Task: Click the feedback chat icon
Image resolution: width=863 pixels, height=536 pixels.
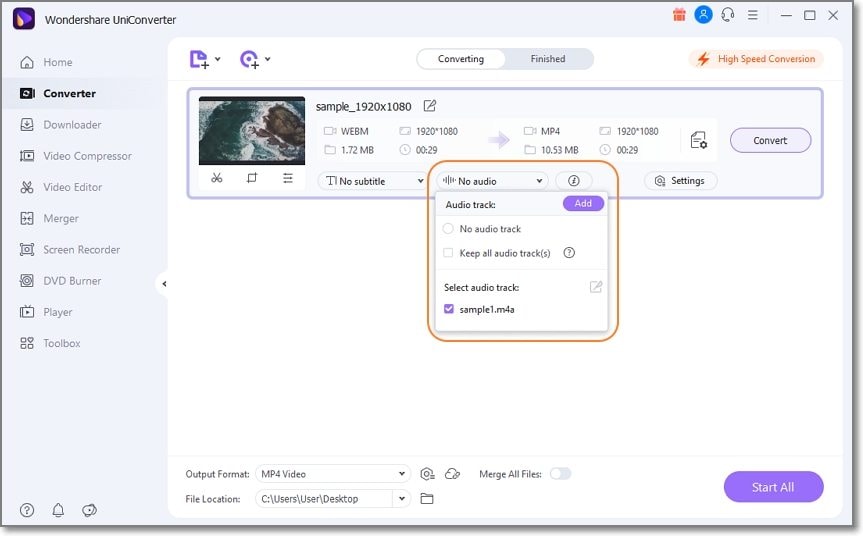Action: pos(89,510)
